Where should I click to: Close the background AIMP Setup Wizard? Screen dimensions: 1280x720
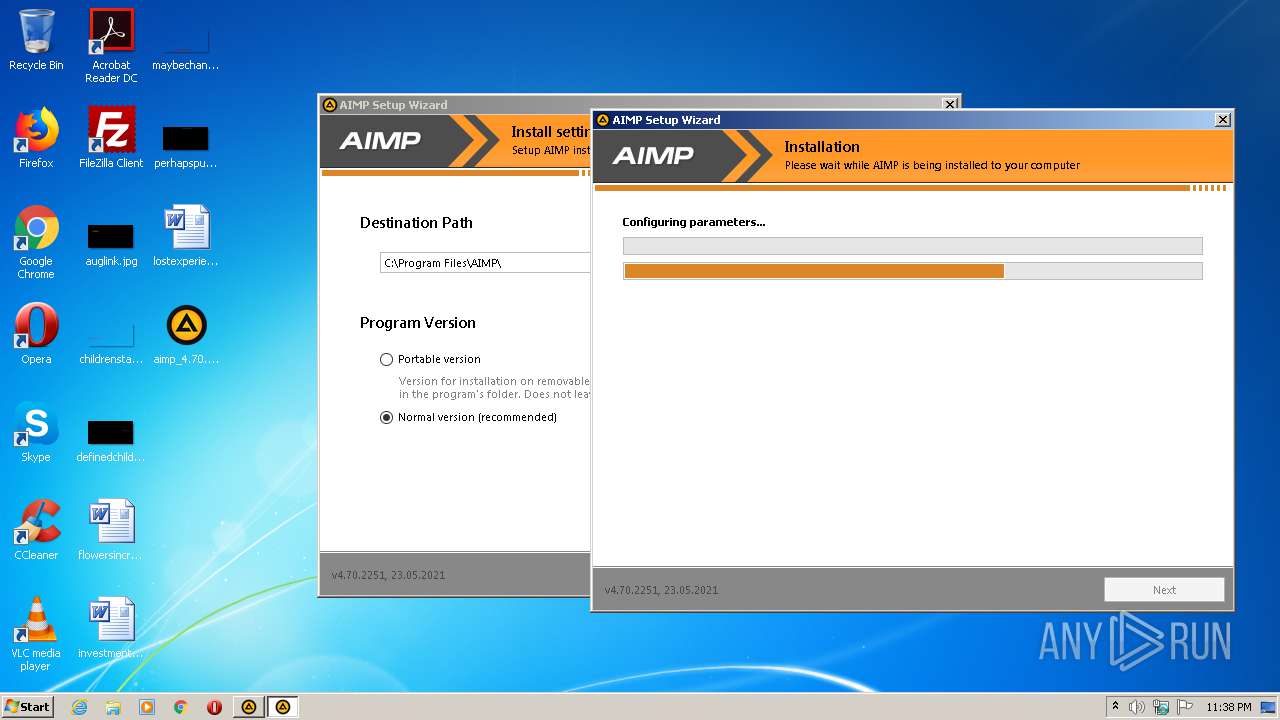pyautogui.click(x=949, y=104)
